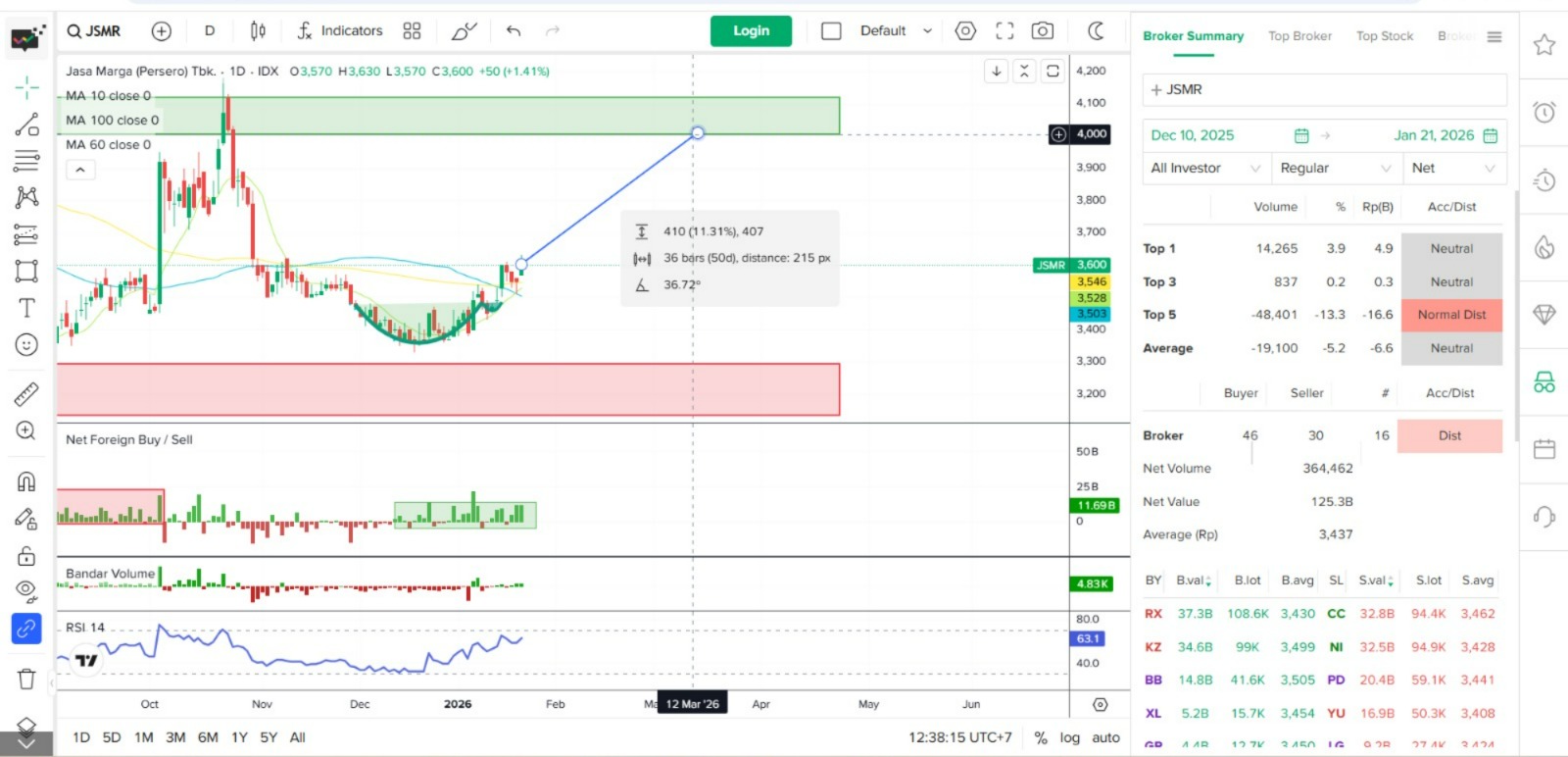Open the diamond icon in right sidebar
Image resolution: width=1568 pixels, height=757 pixels.
click(x=1544, y=315)
